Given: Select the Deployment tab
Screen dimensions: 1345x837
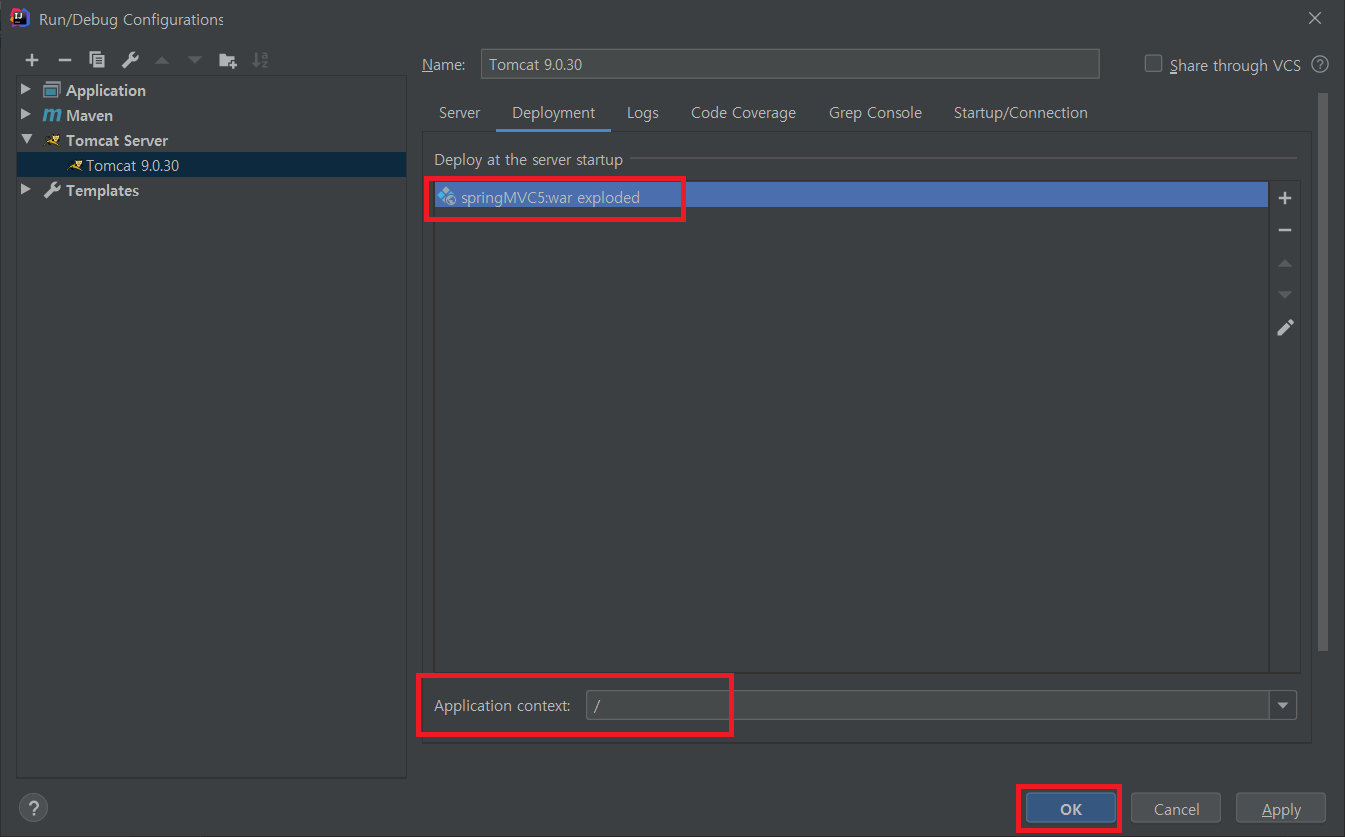Looking at the screenshot, I should coord(554,113).
